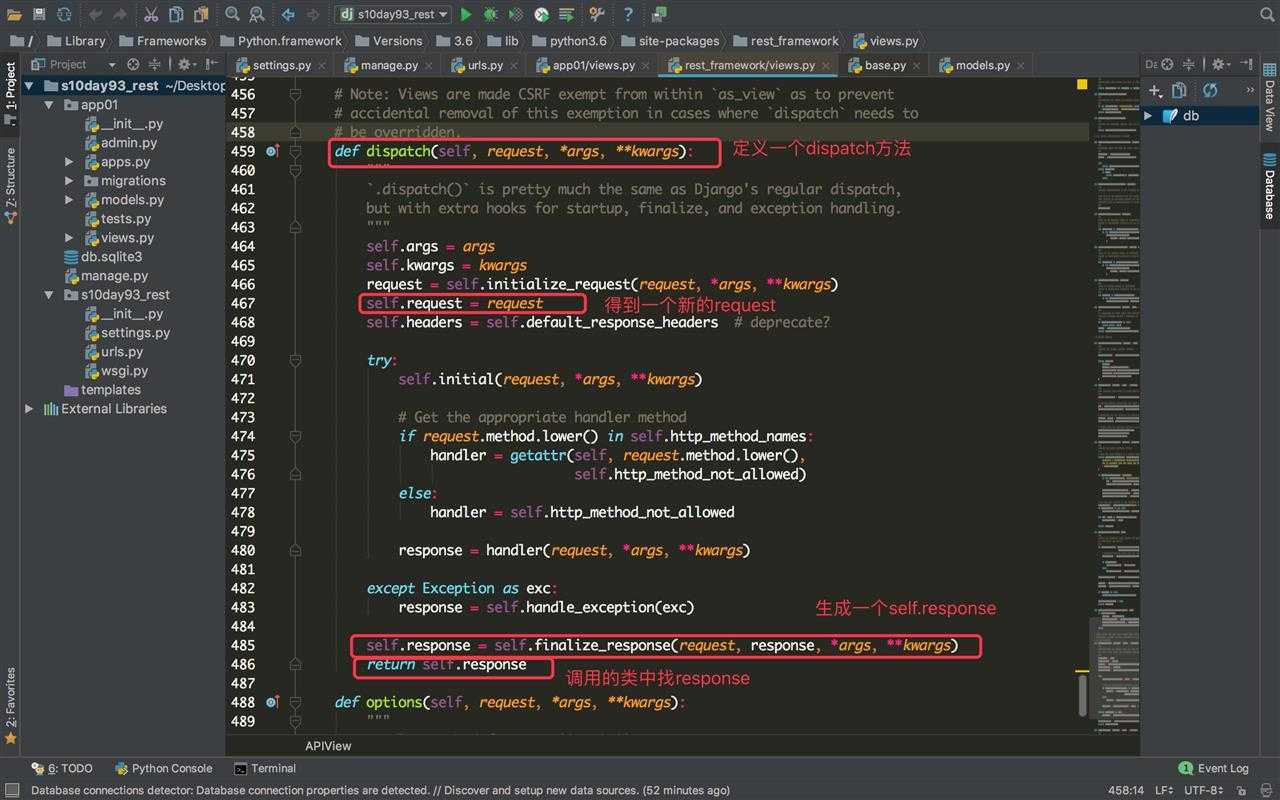Expand External Libraries node
The image size is (1280, 800).
pos(29,409)
